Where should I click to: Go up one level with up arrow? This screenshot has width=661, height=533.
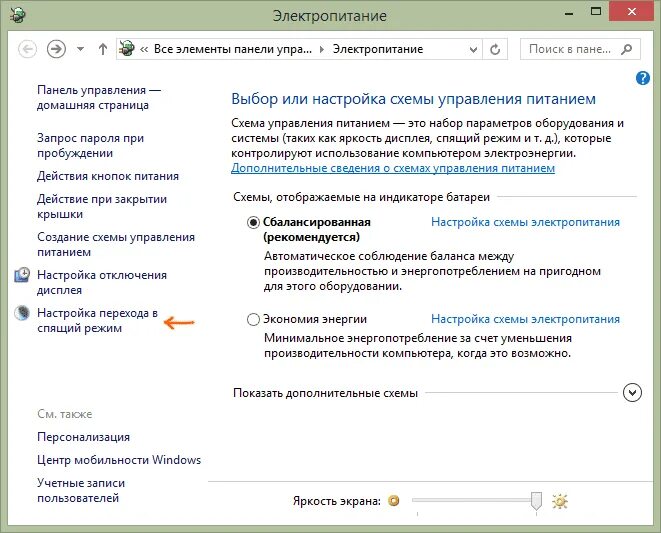tap(102, 49)
